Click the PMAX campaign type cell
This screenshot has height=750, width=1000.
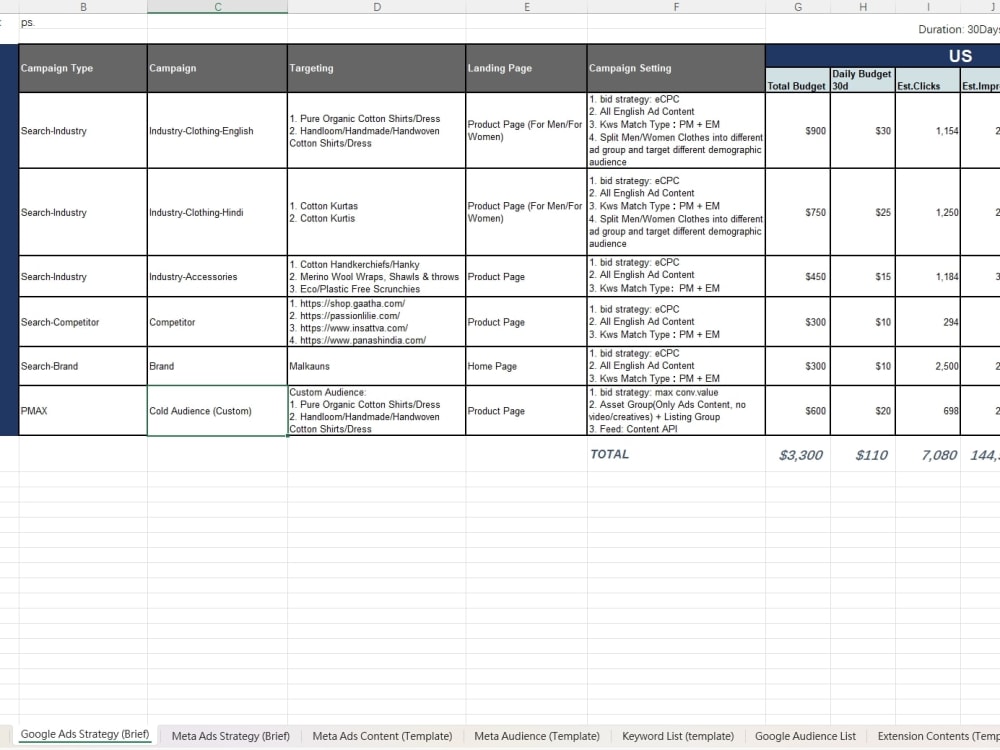pyautogui.click(x=83, y=411)
